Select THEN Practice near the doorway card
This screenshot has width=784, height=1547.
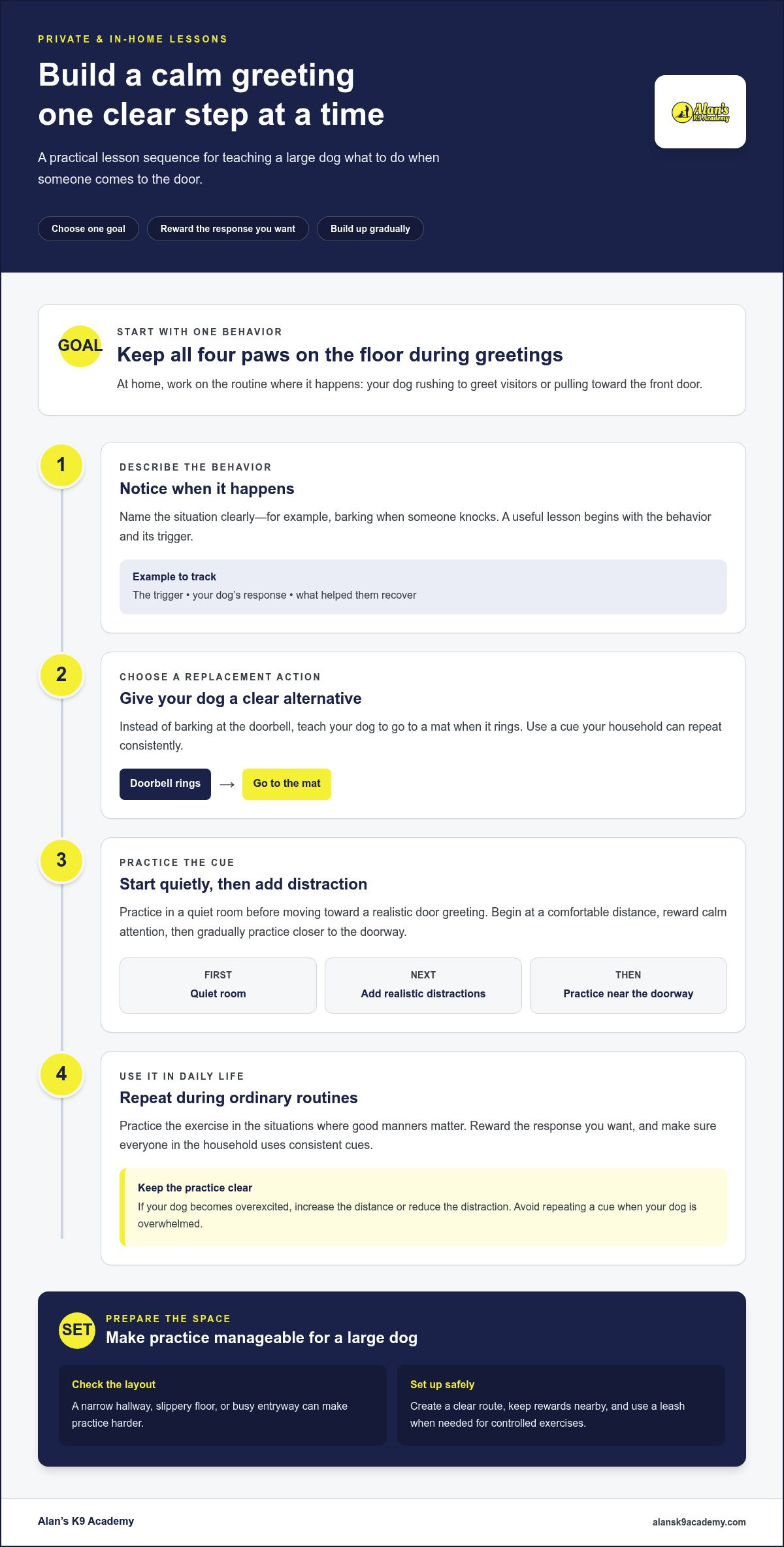[x=629, y=986]
